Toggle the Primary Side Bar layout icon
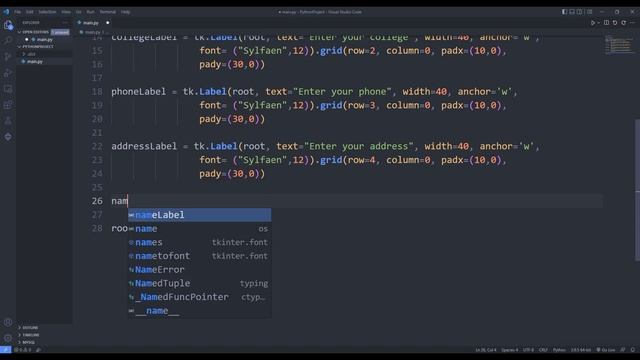640x360 pixels. pyautogui.click(x=564, y=12)
